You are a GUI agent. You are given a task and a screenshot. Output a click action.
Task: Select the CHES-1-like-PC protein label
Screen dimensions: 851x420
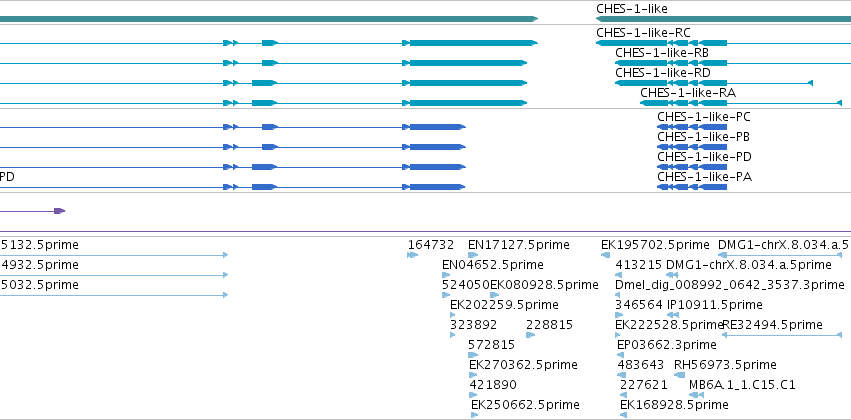(x=704, y=117)
